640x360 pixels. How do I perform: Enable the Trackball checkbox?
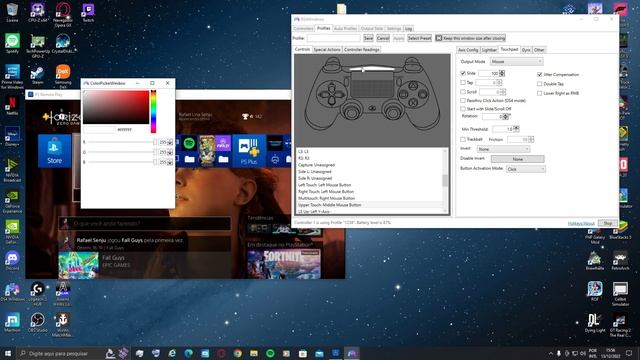pos(463,139)
